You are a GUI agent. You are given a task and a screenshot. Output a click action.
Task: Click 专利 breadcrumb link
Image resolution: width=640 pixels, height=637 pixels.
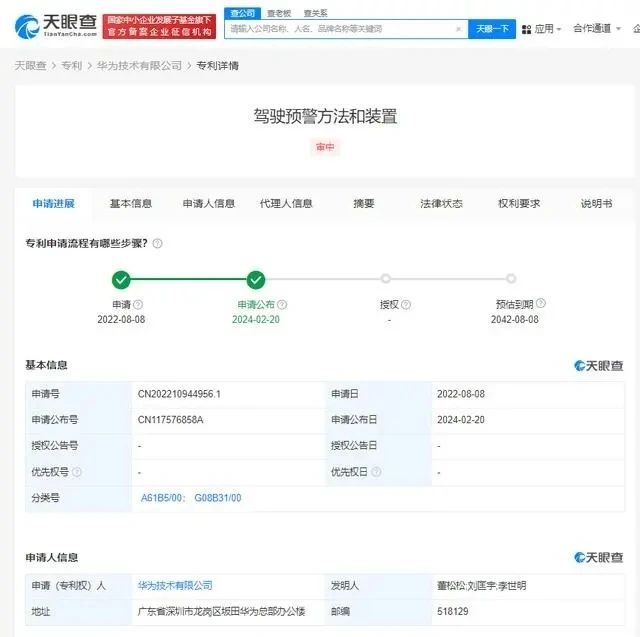[71, 66]
